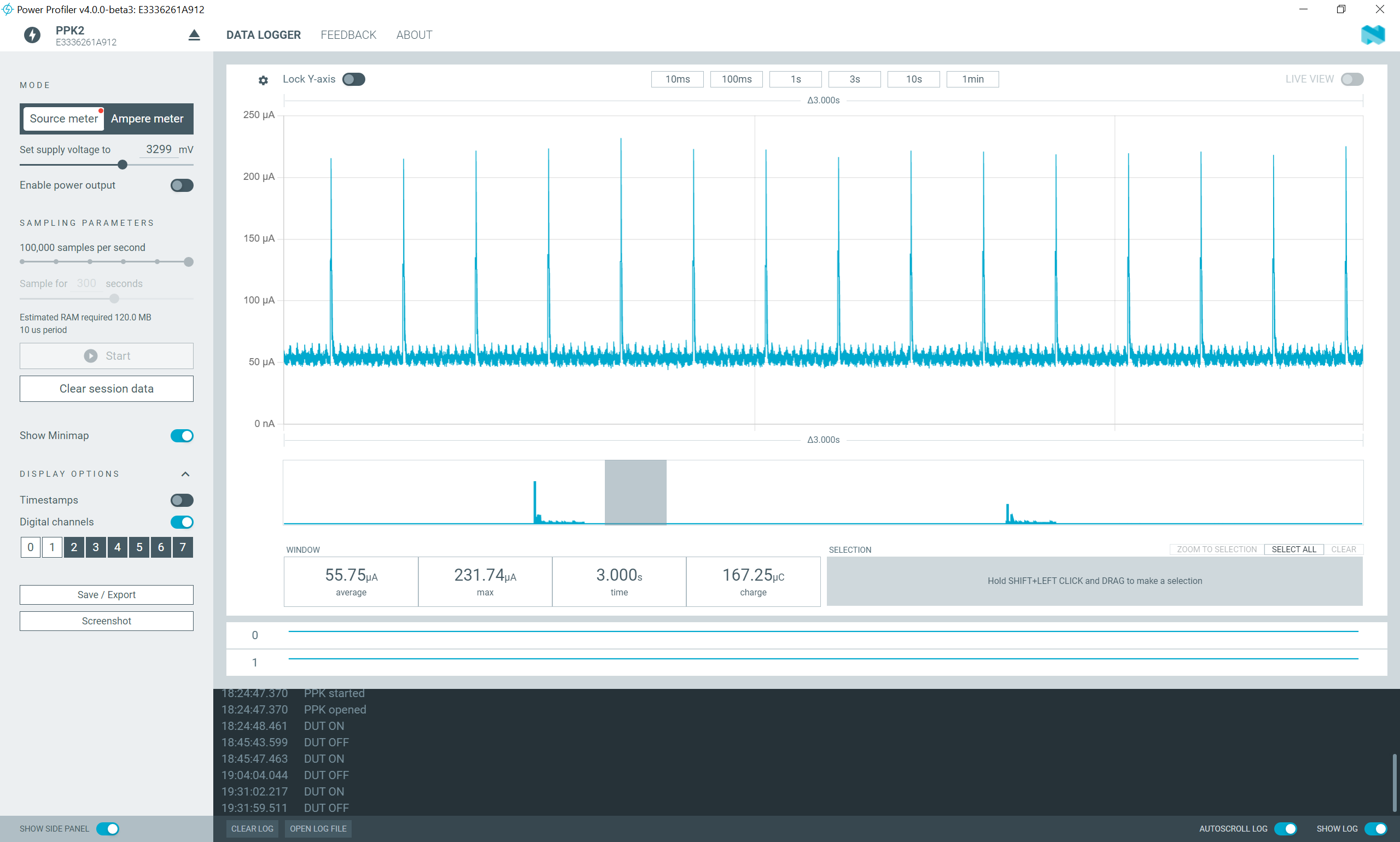Disable Digital channels toggle
The width and height of the screenshot is (1400, 842).
coord(182,522)
